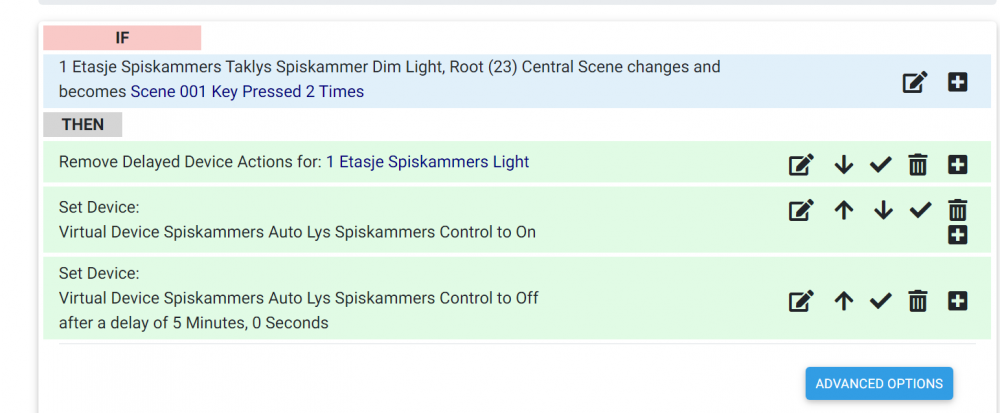Add a new condition with IF plus icon
This screenshot has height=413, width=1000.
pos(957,83)
